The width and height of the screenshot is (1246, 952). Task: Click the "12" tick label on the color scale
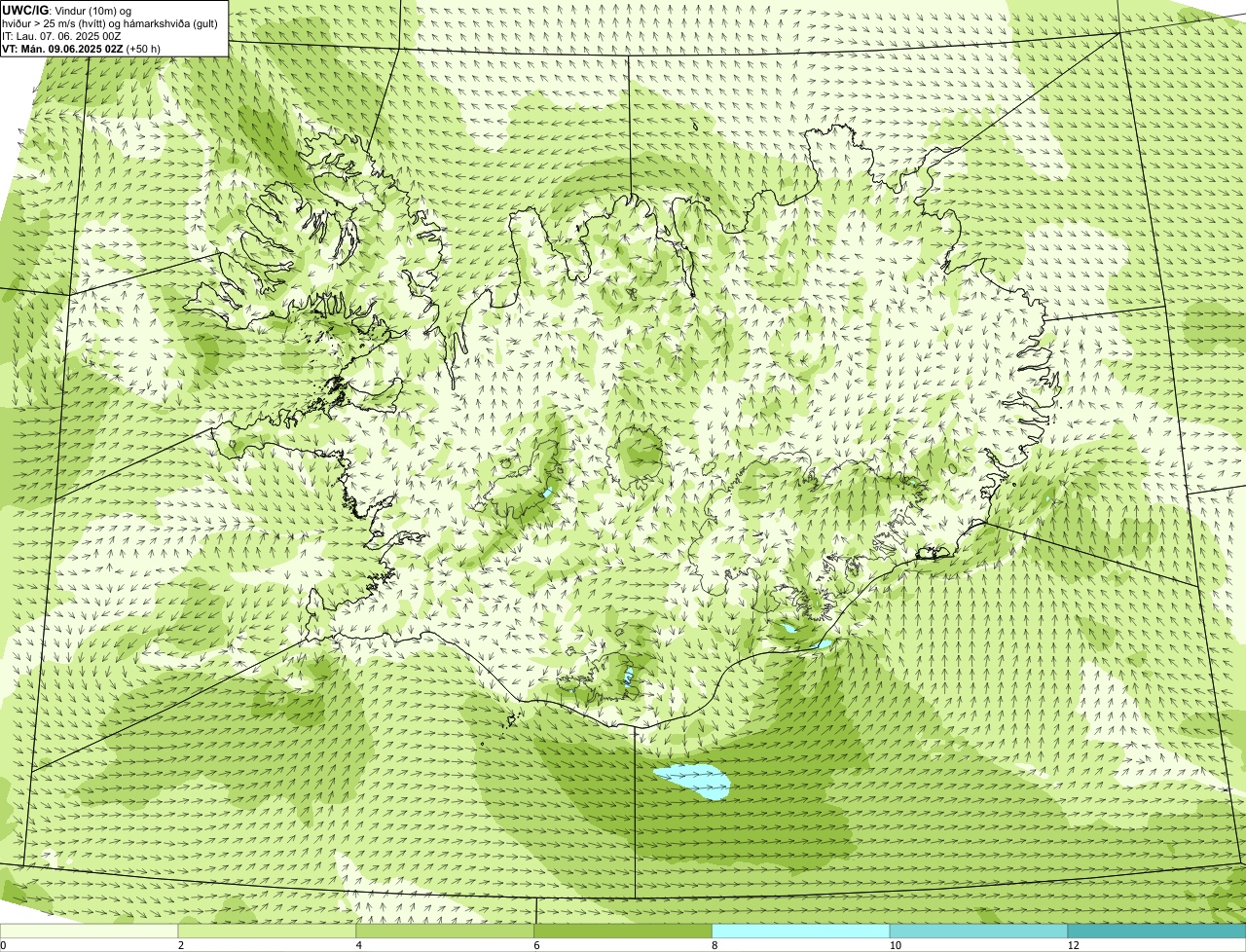(x=1073, y=945)
